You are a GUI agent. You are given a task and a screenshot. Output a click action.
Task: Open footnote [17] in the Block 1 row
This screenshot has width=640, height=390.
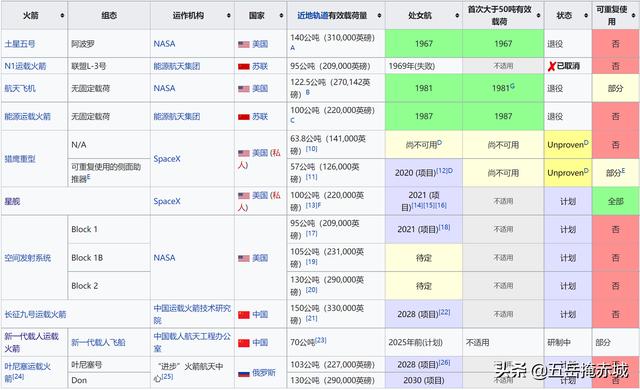pyautogui.click(x=311, y=234)
